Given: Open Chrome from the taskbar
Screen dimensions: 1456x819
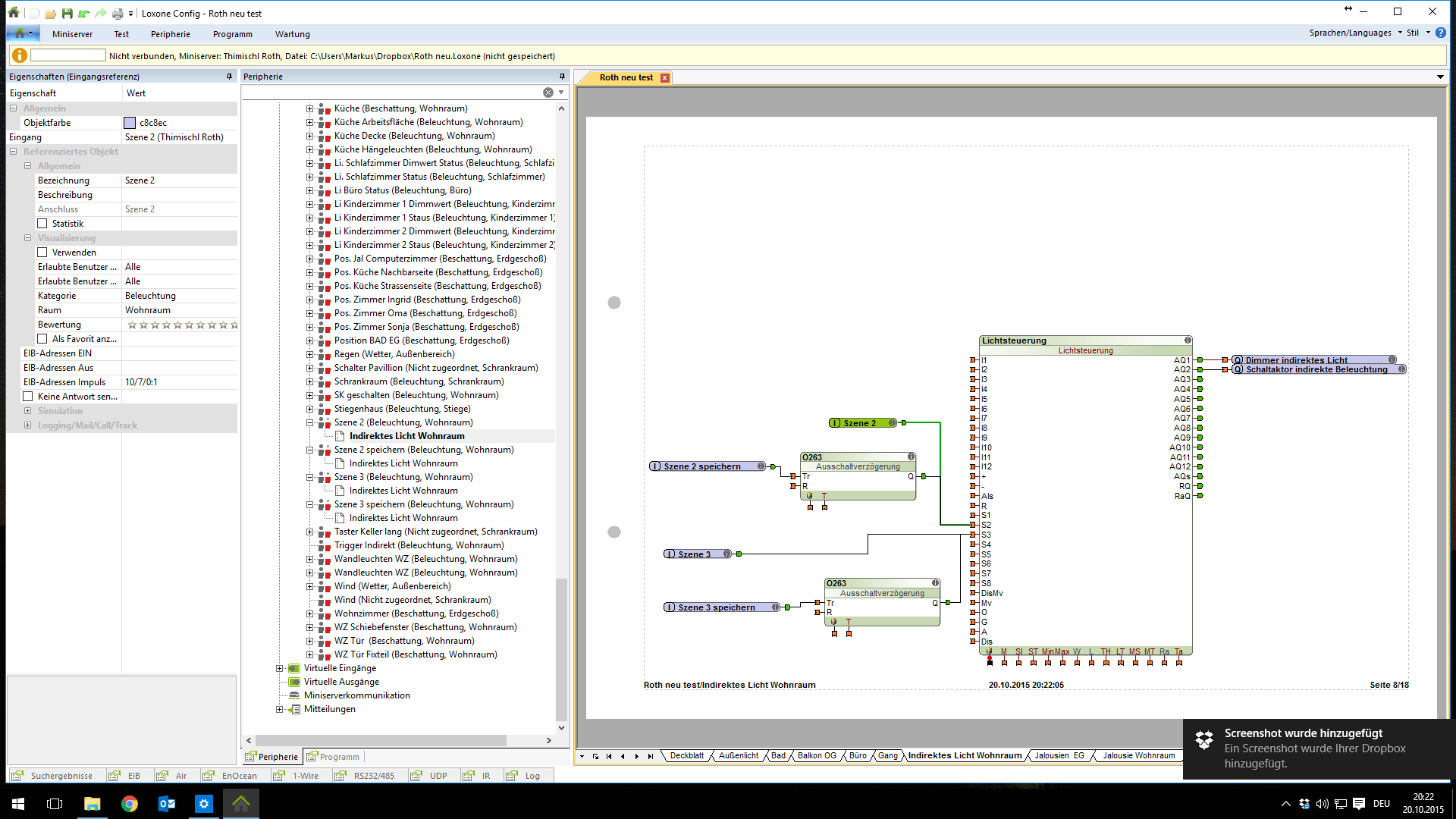Looking at the screenshot, I should 130,804.
